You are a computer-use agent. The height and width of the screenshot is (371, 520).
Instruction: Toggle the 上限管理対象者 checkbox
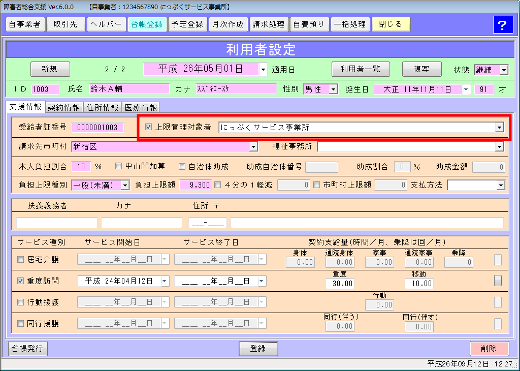(148, 127)
